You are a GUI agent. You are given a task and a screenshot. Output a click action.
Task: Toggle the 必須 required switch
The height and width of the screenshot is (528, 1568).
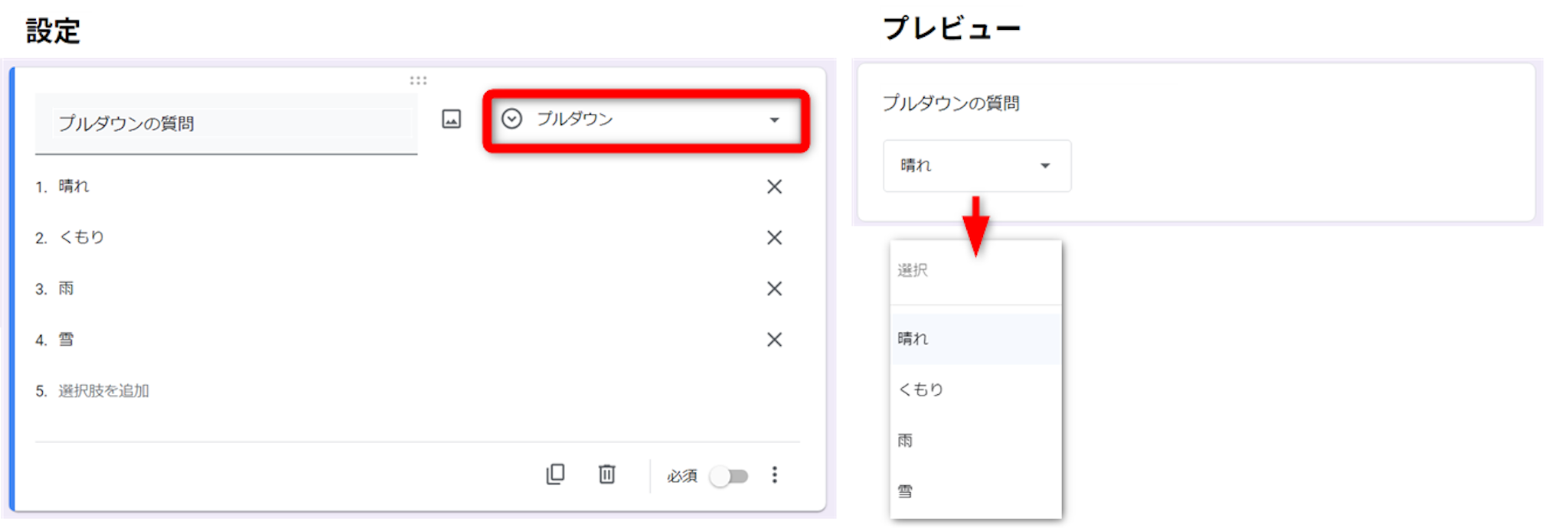pos(728,477)
